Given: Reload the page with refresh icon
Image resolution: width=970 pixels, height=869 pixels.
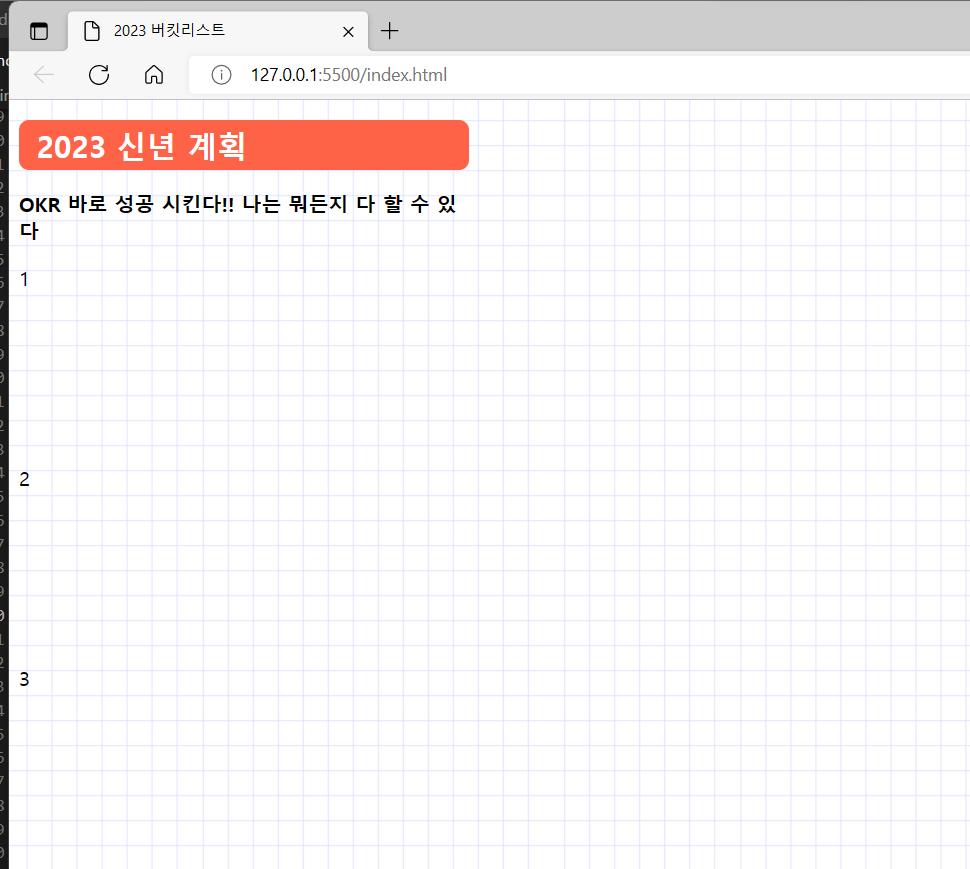Looking at the screenshot, I should click(x=99, y=75).
